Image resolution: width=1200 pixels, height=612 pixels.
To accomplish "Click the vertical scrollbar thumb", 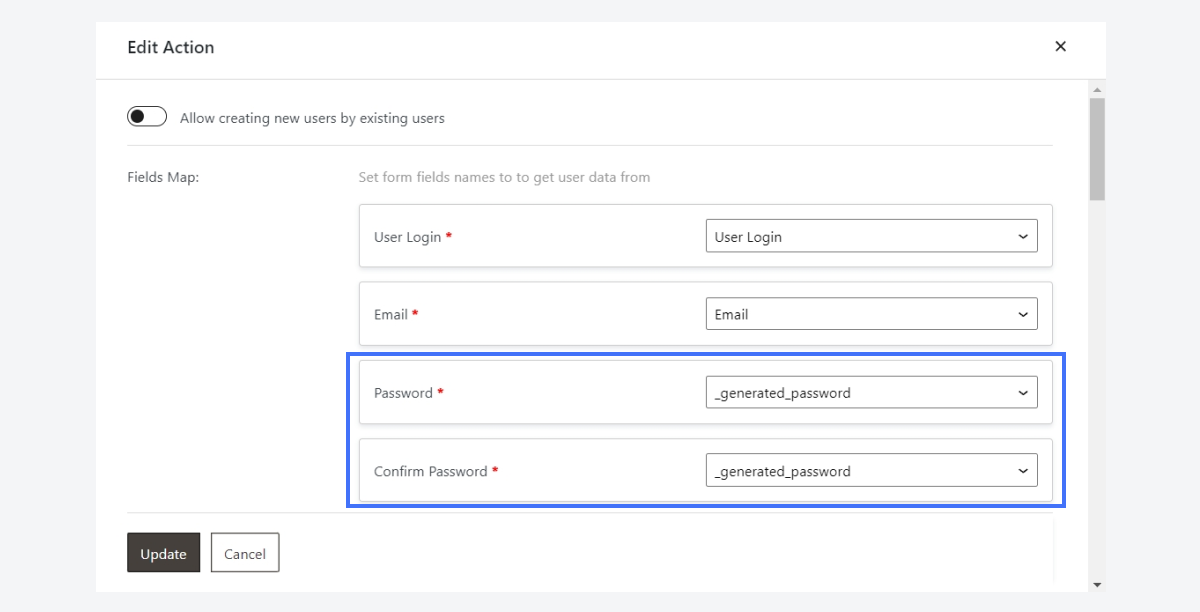I will coord(1097,148).
